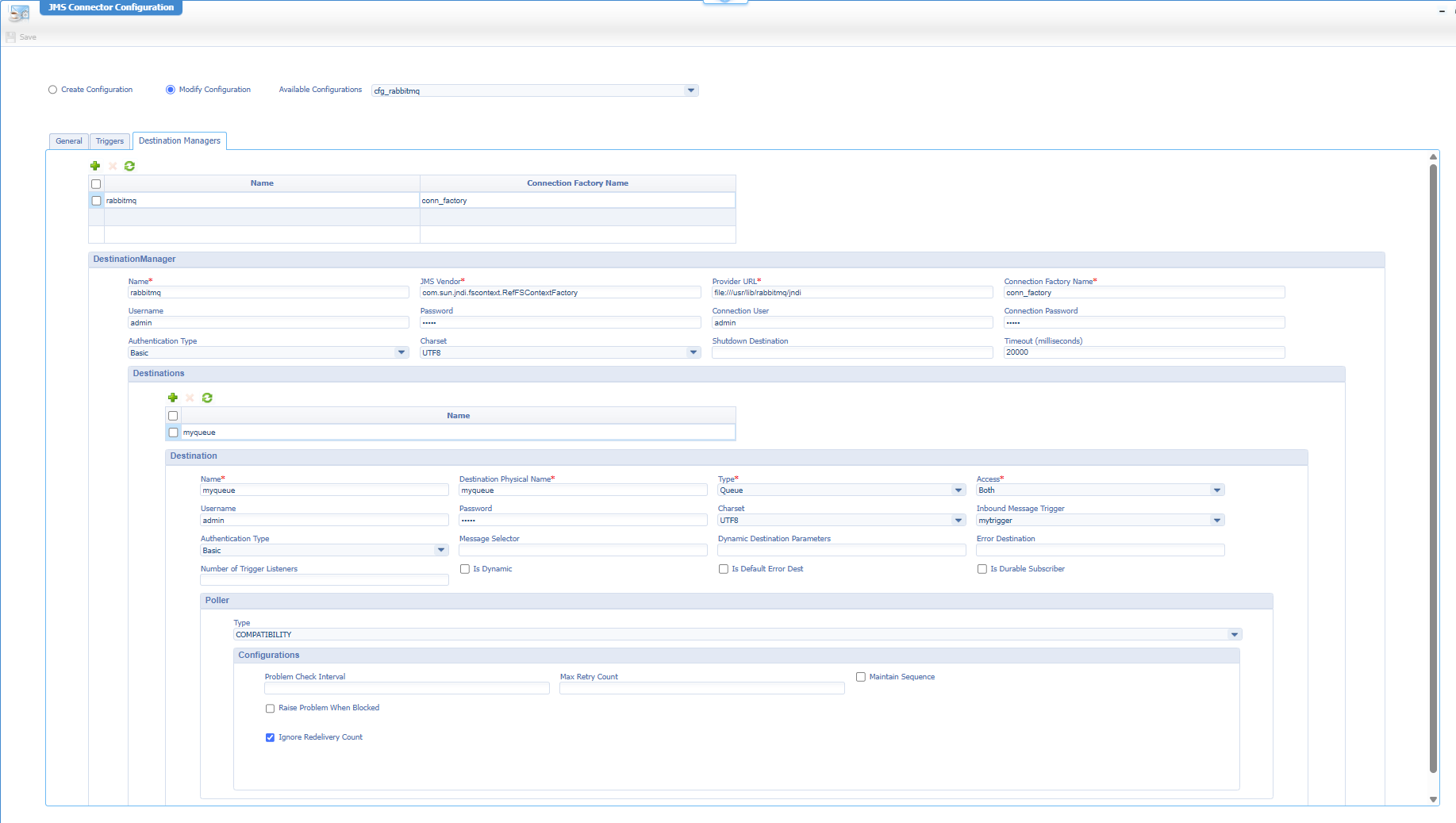Add a new Destination Manager with plus icon

click(x=95, y=166)
